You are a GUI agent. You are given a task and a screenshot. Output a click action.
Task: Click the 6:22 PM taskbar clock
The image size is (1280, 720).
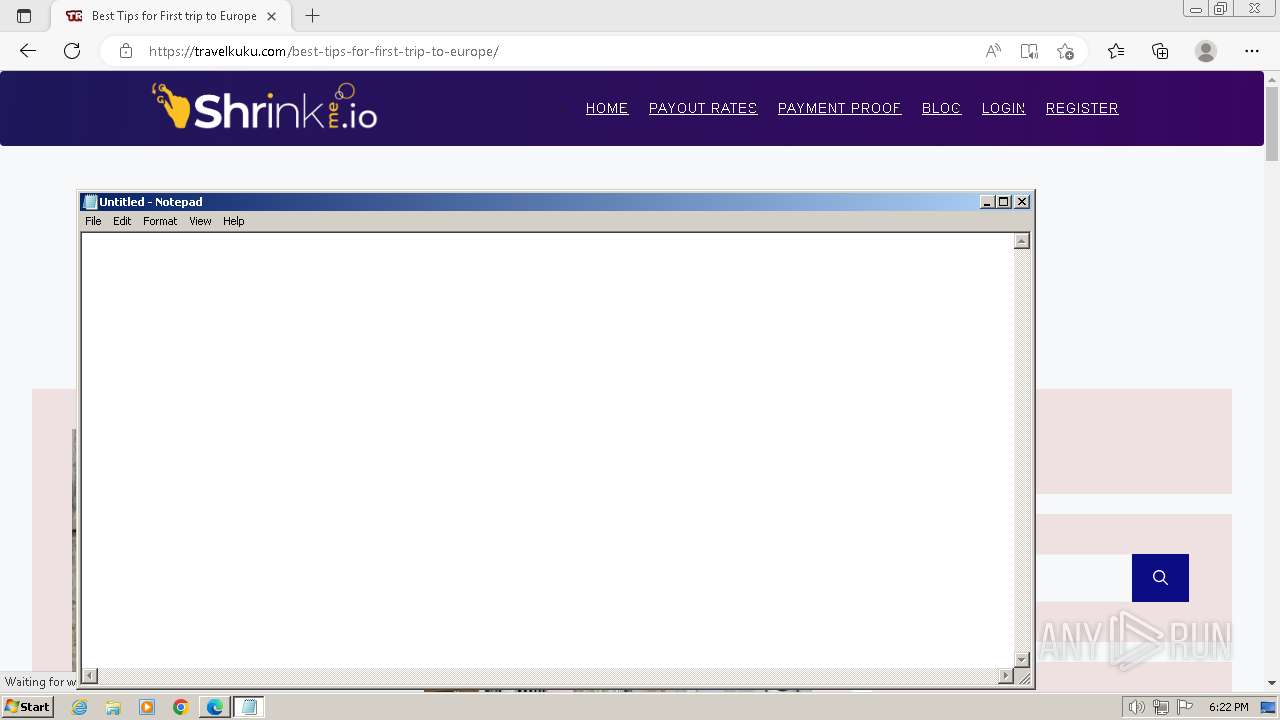(1228, 707)
